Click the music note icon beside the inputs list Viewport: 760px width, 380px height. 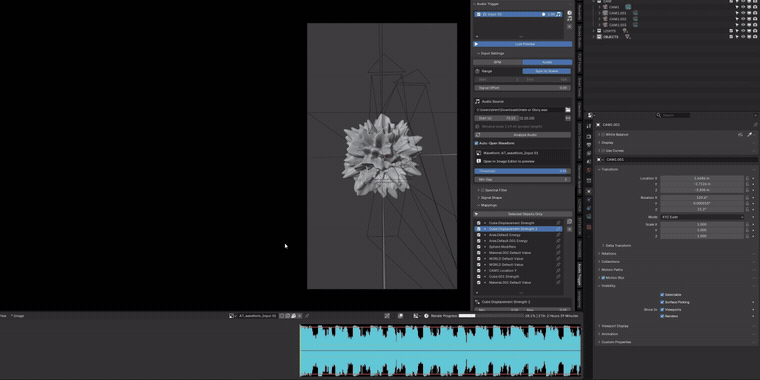click(x=570, y=19)
